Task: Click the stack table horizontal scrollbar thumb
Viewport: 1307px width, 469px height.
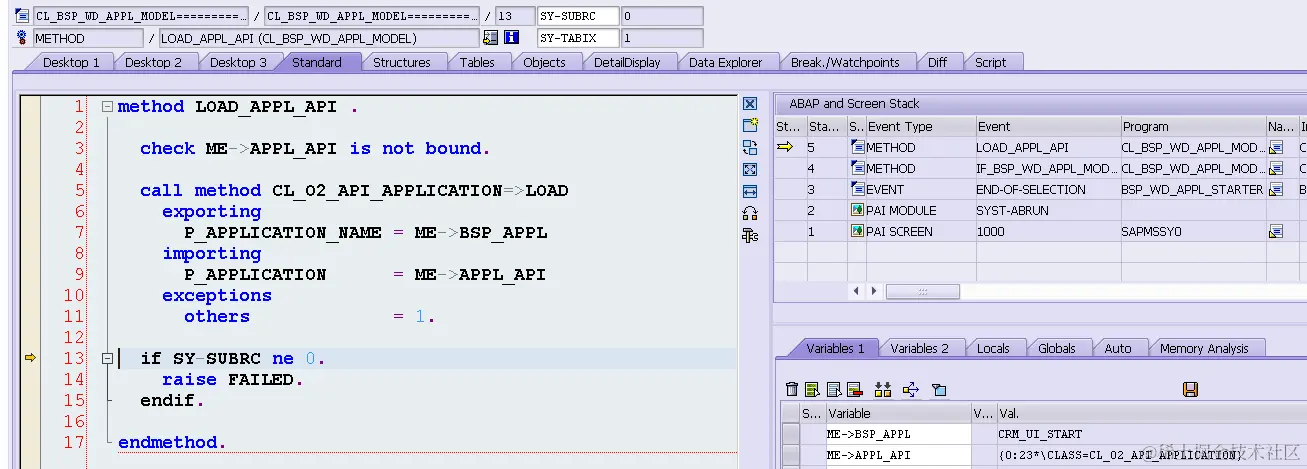Action: (x=922, y=291)
